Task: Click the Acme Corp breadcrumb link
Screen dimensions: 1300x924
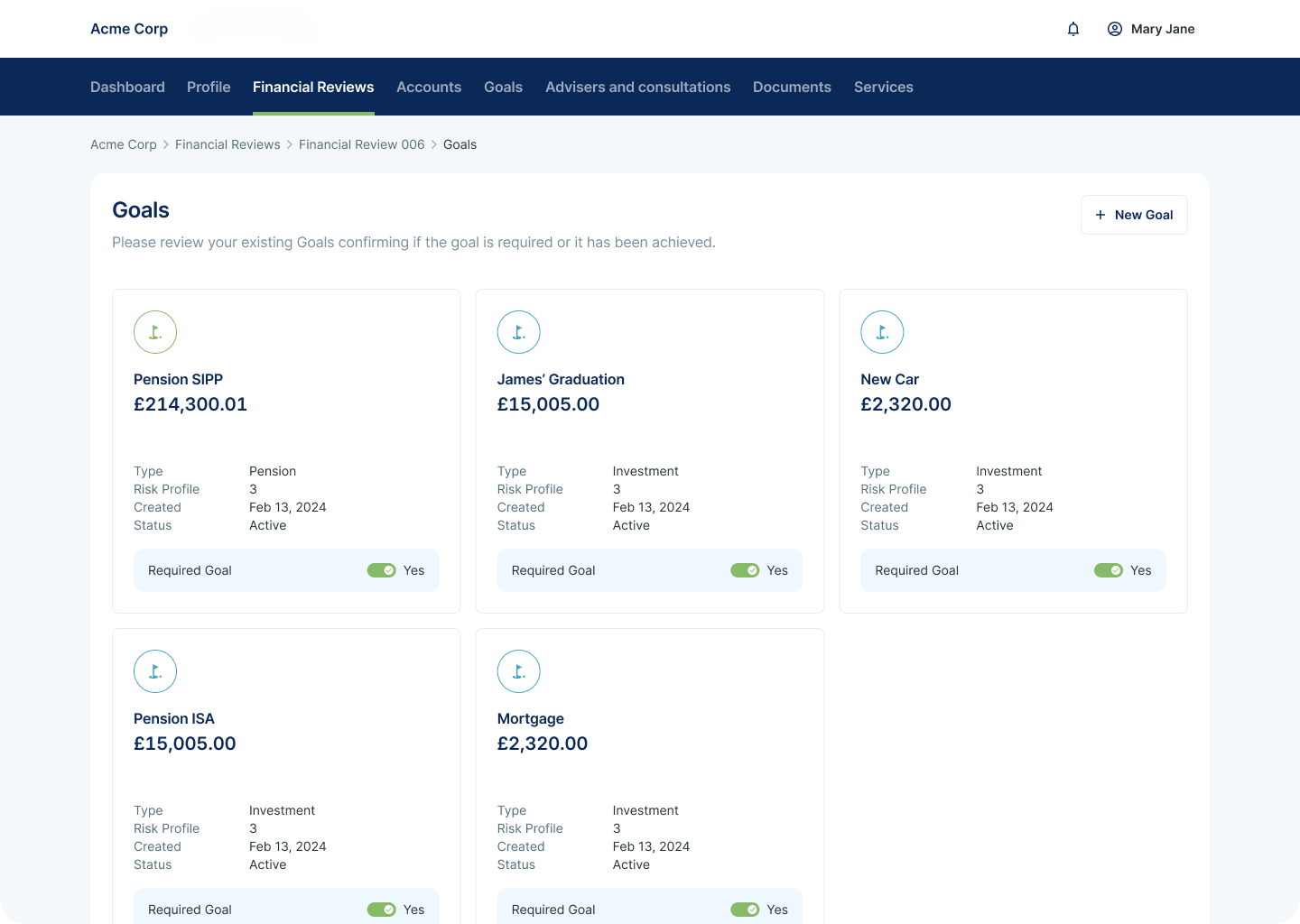Action: [124, 144]
